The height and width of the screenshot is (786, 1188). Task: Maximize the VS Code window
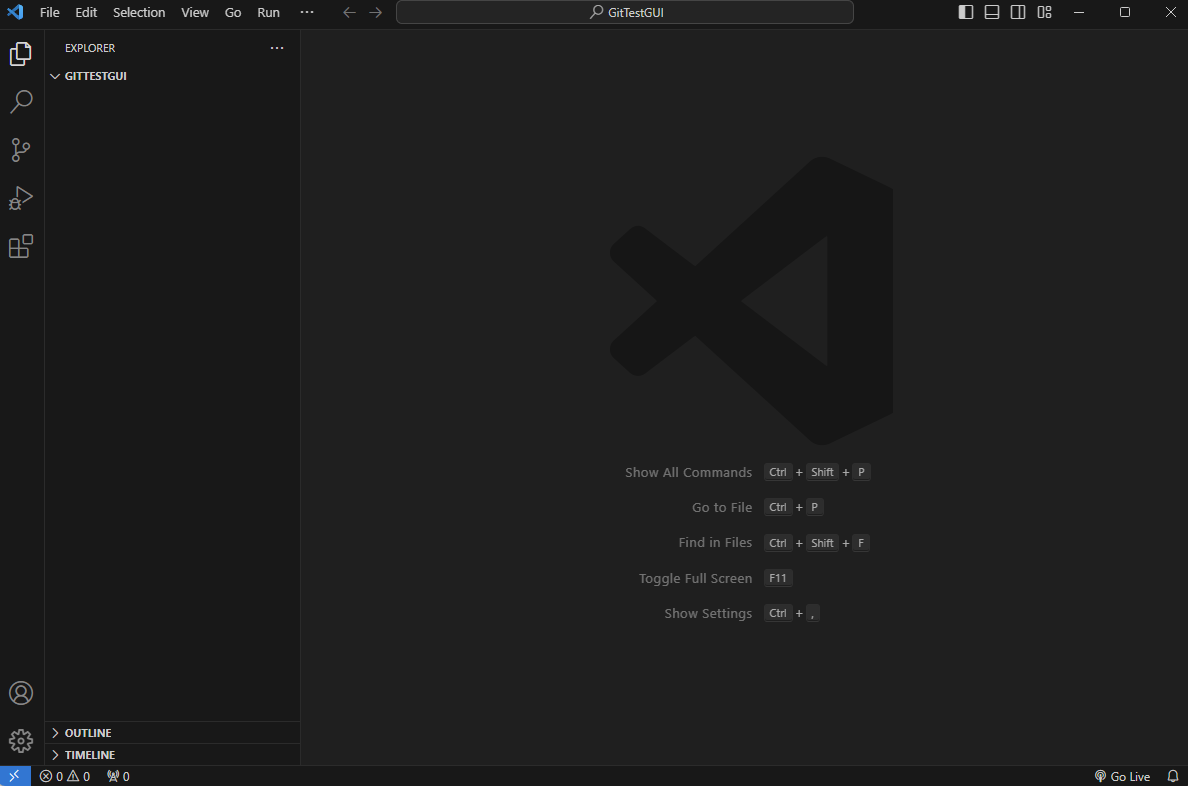pyautogui.click(x=1125, y=12)
